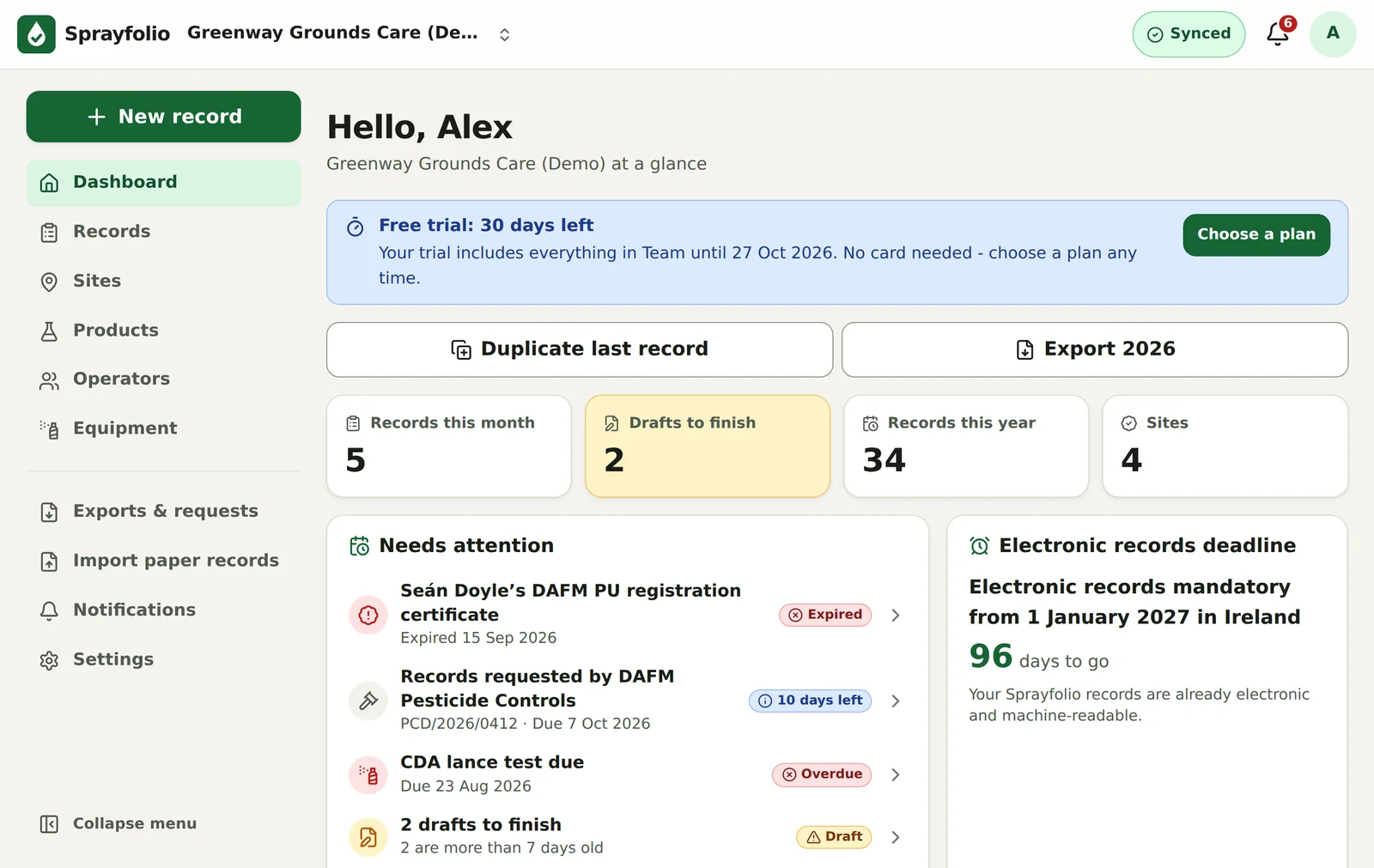
Task: Open Equipment in the sidebar
Action: click(x=163, y=428)
